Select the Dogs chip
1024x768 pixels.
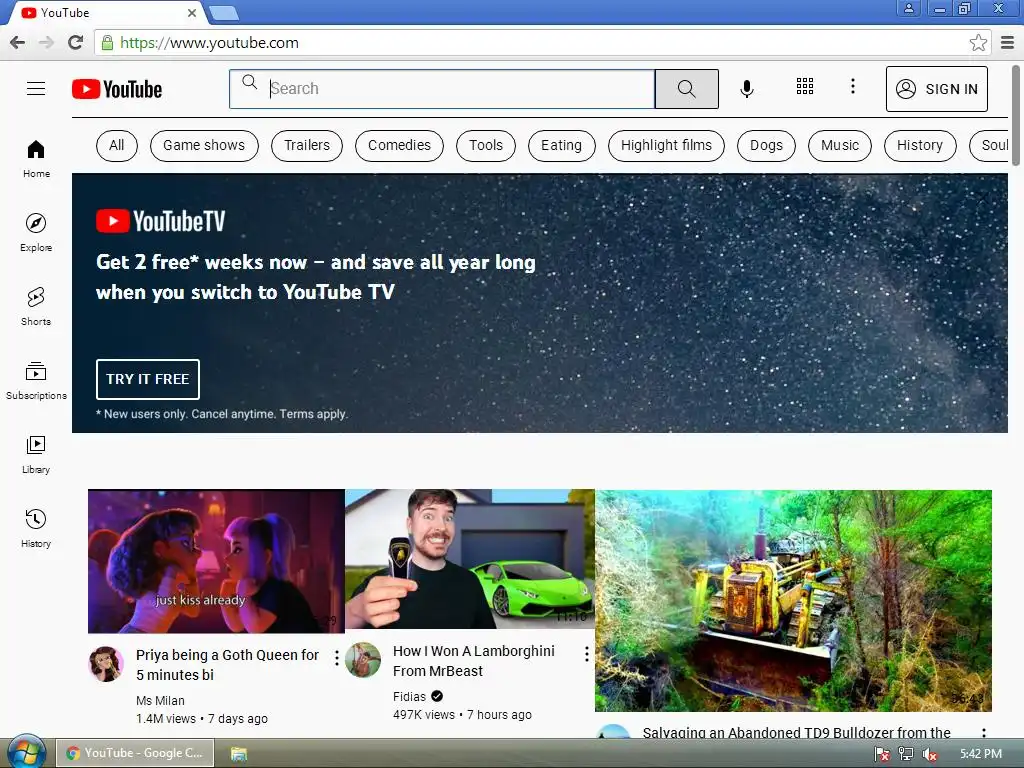pyautogui.click(x=766, y=145)
